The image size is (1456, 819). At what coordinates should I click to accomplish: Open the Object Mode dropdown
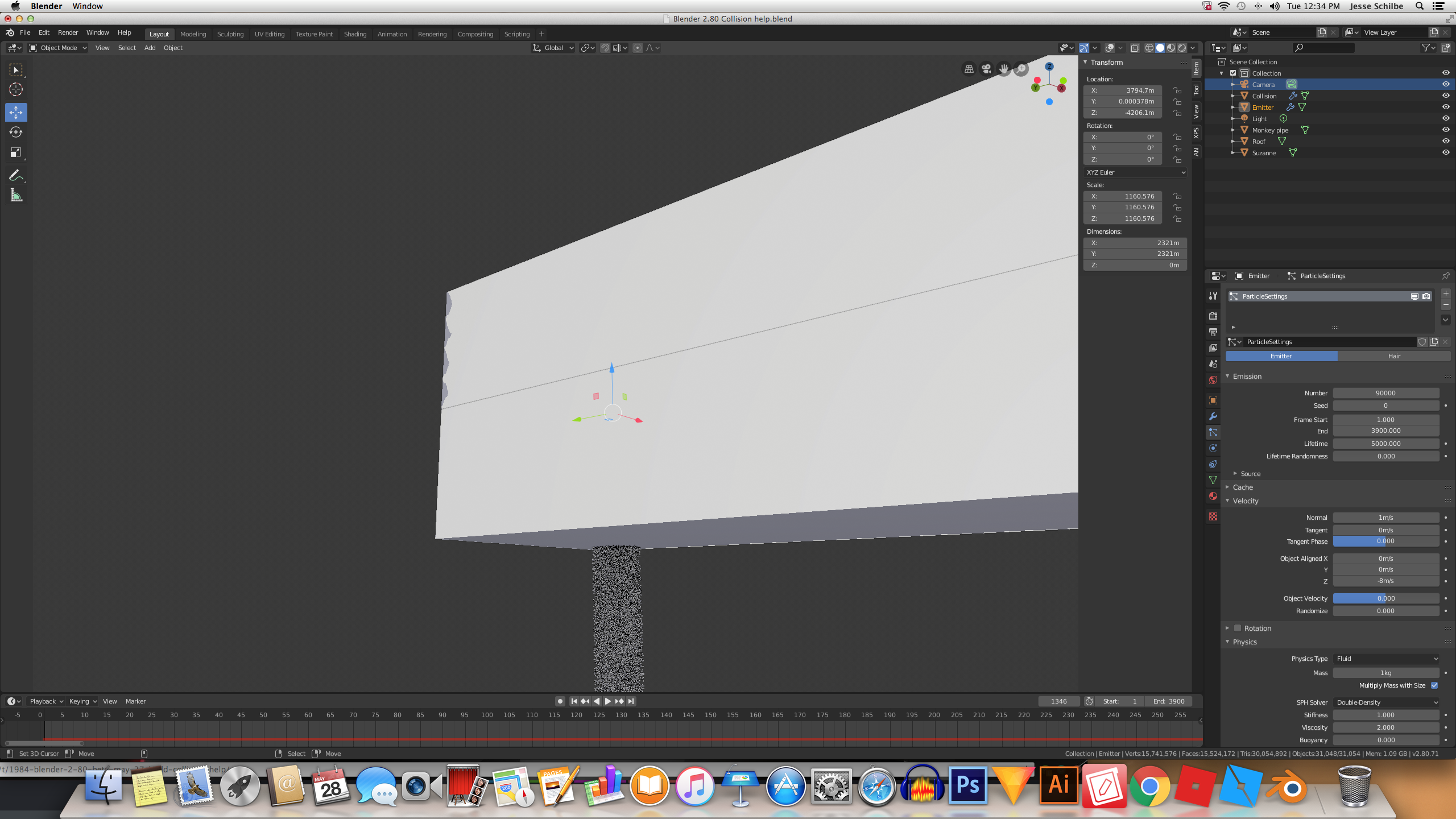coord(58,48)
